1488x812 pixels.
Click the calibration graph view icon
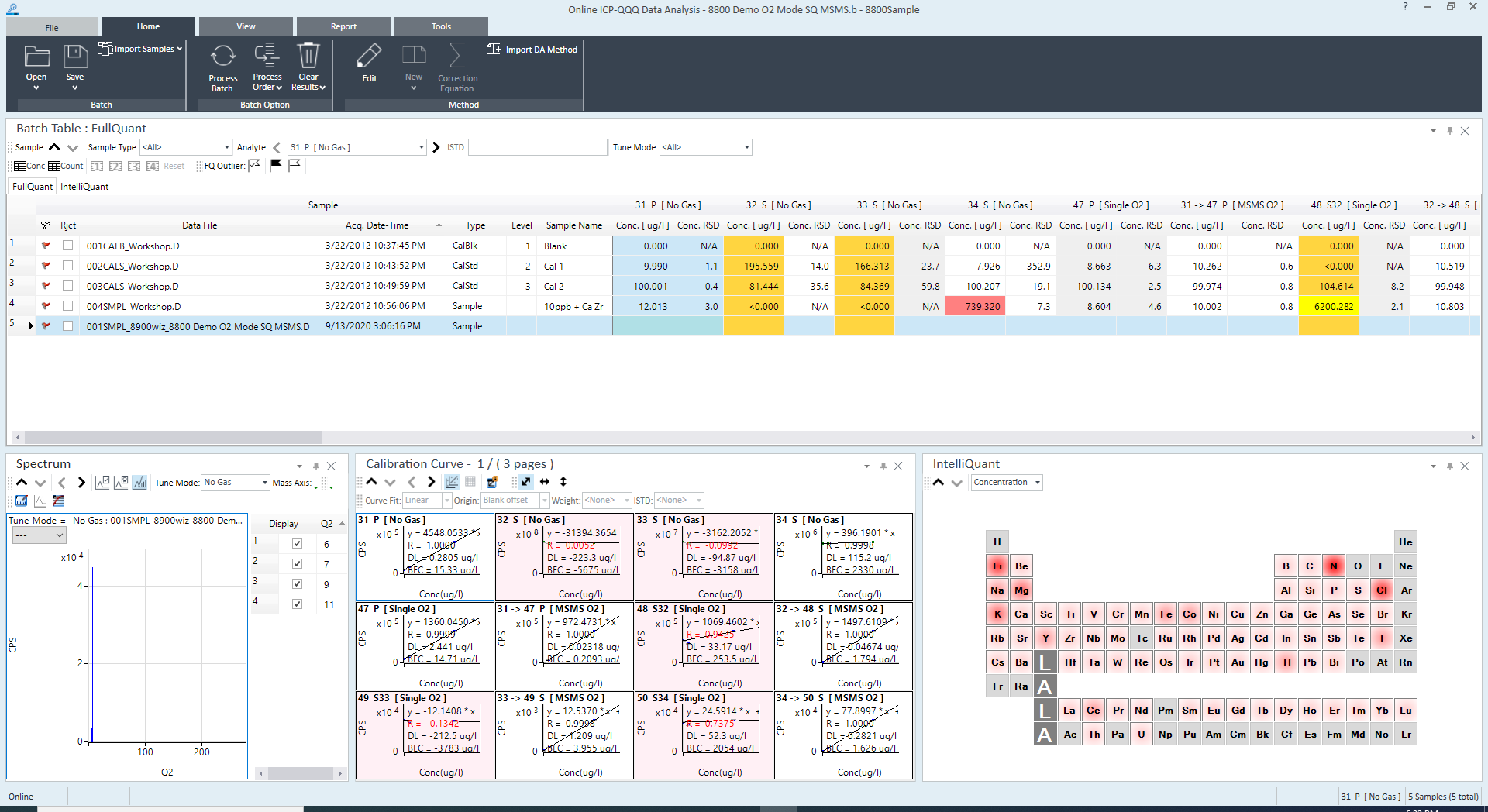coord(451,482)
